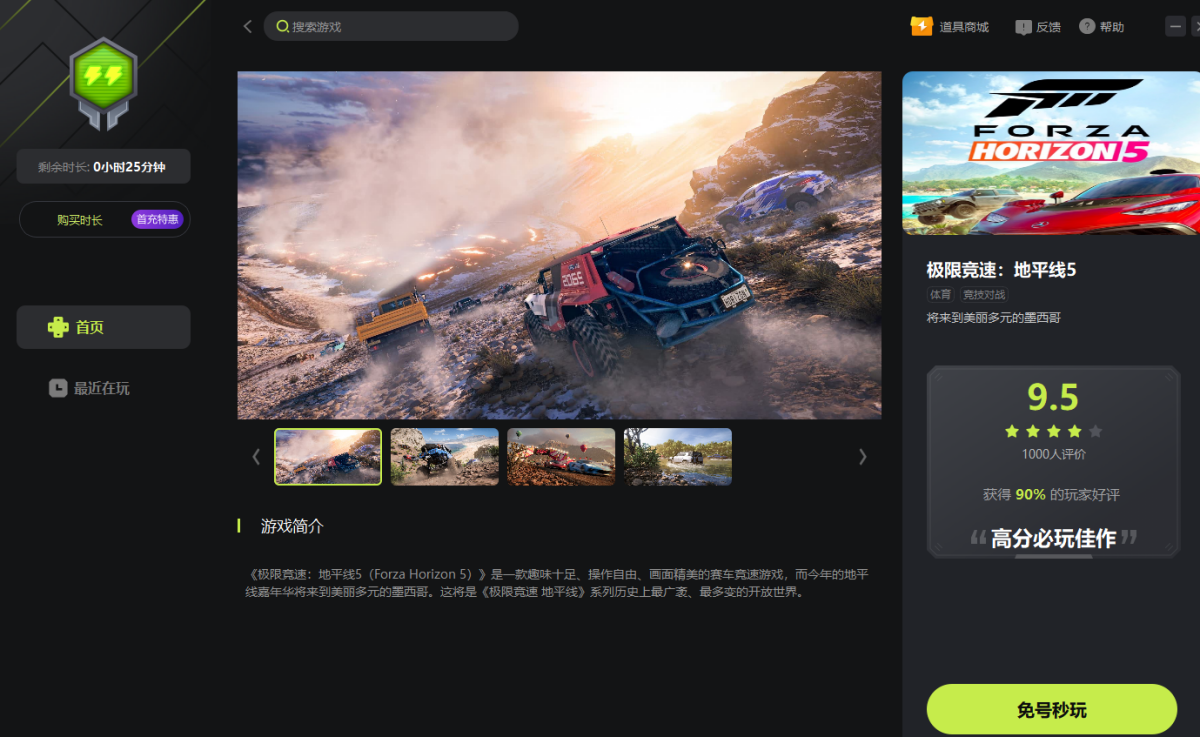Select the 首页 home tab
This screenshot has width=1200, height=737.
pyautogui.click(x=103, y=327)
